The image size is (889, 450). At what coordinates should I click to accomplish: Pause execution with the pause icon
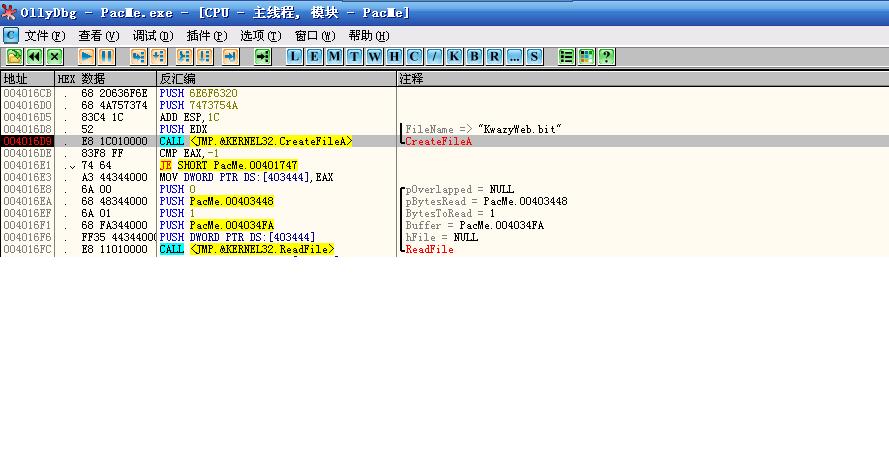107,56
